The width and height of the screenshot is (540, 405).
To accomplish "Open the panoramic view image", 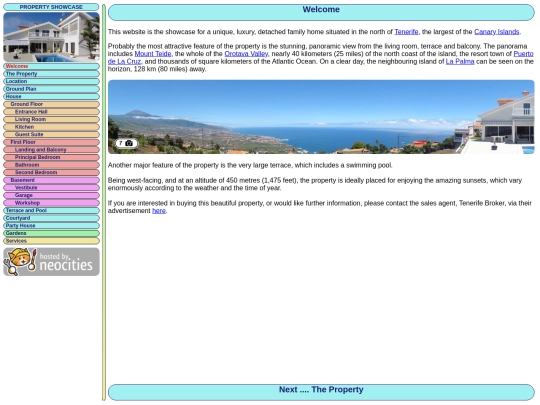I will point(321,117).
